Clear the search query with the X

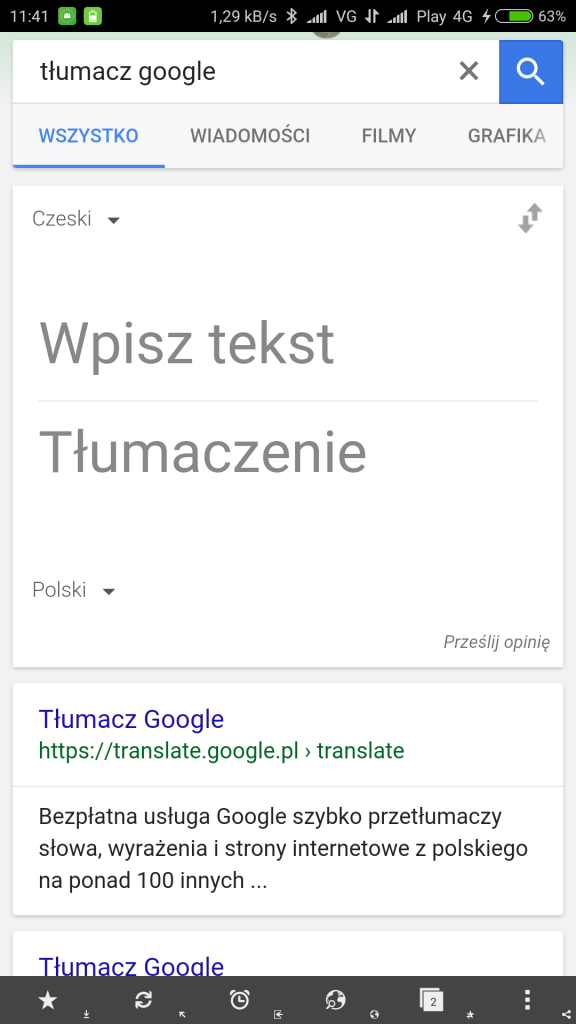(468, 70)
